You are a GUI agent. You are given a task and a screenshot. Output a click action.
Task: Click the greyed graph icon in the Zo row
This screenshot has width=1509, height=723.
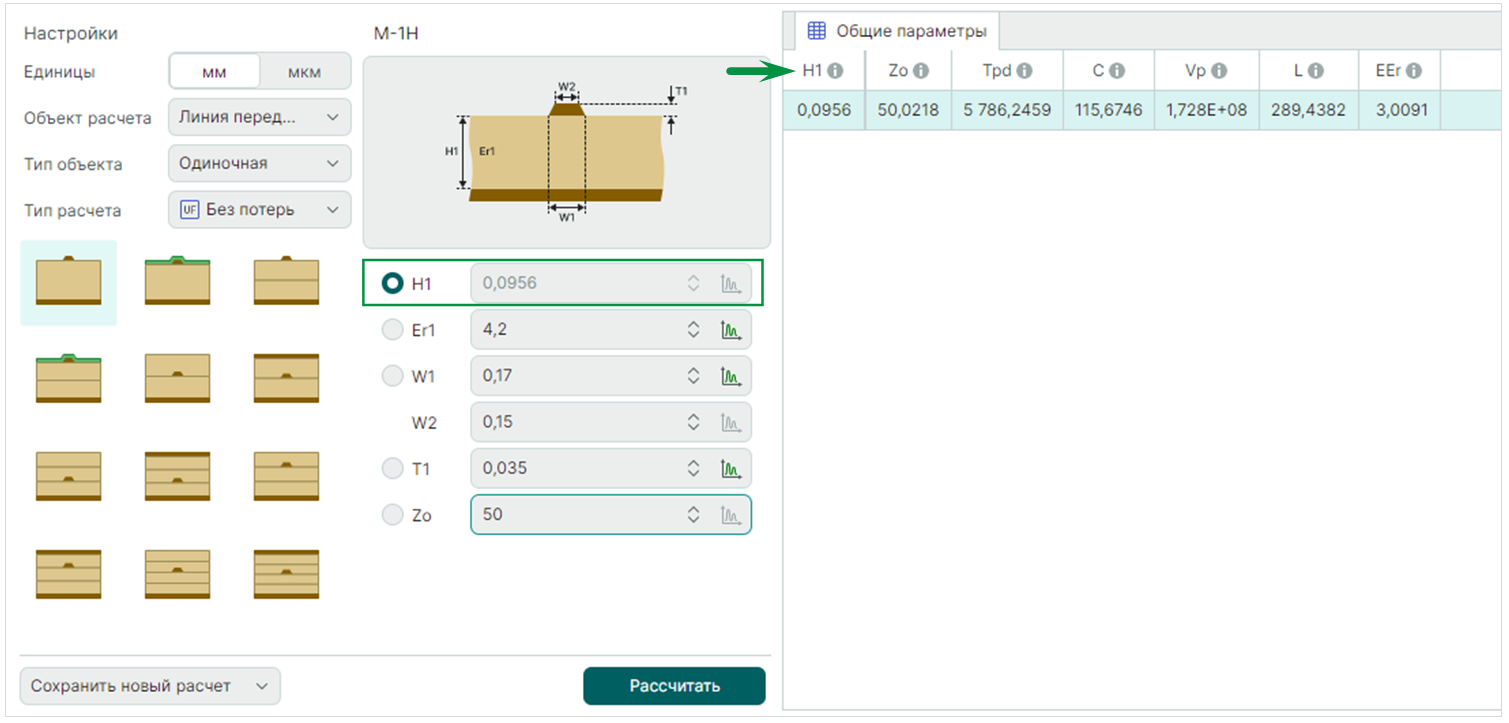click(731, 515)
